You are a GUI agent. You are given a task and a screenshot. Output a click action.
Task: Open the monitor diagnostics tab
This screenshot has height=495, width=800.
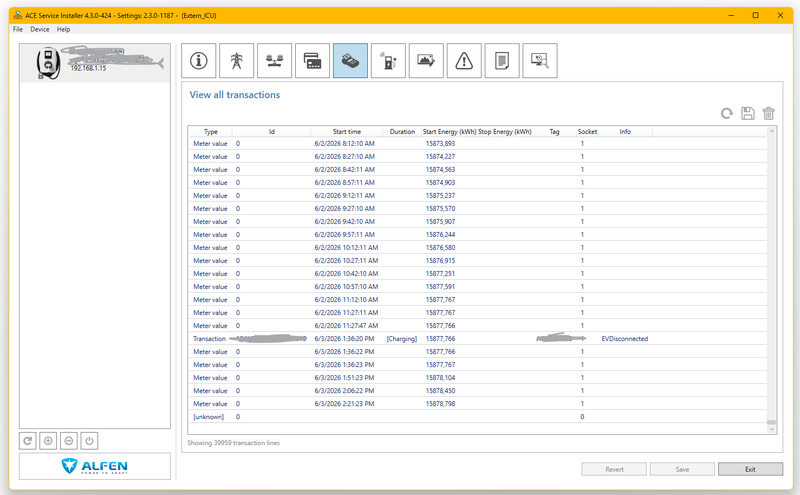[x=540, y=61]
